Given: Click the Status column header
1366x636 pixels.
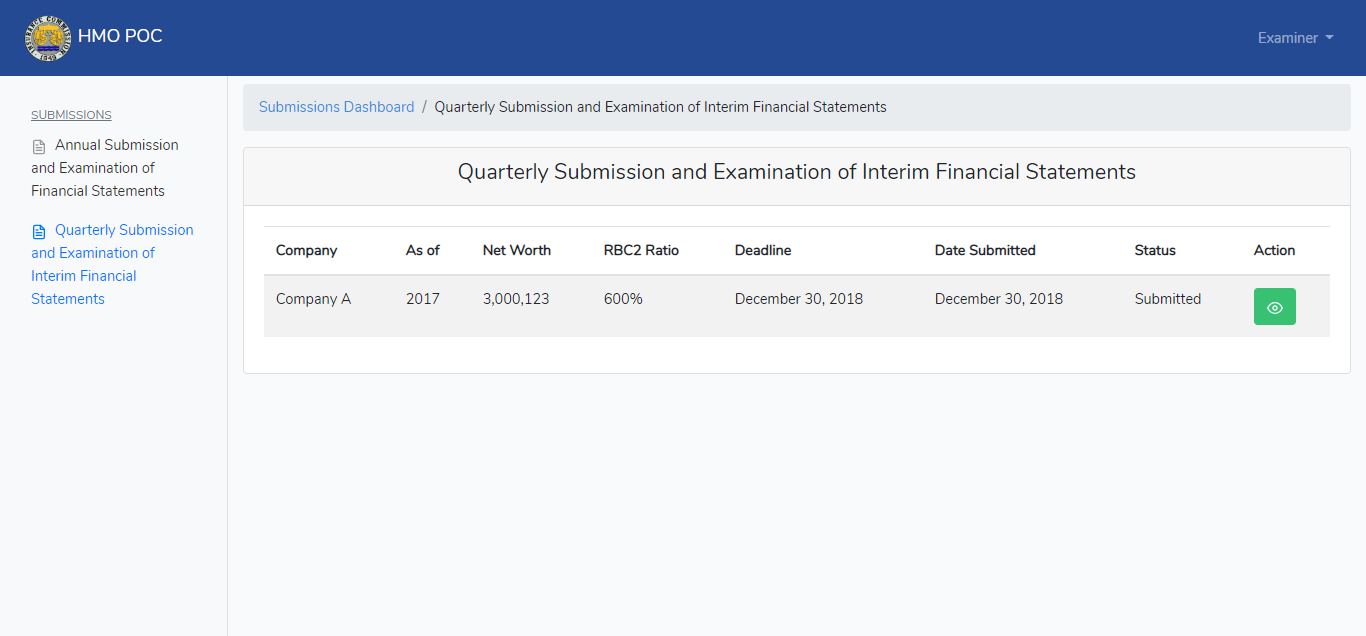Looking at the screenshot, I should click(x=1155, y=250).
